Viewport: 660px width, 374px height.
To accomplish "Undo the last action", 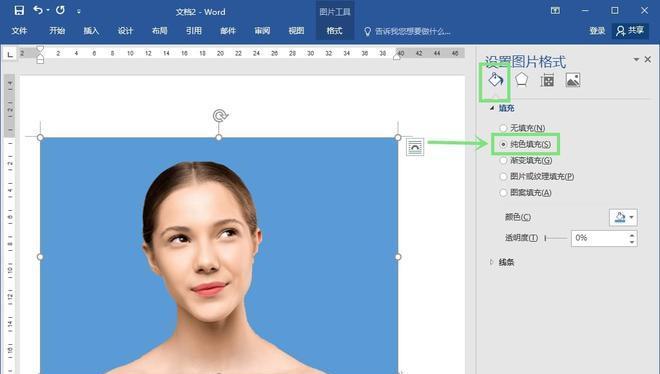I will pyautogui.click(x=38, y=10).
